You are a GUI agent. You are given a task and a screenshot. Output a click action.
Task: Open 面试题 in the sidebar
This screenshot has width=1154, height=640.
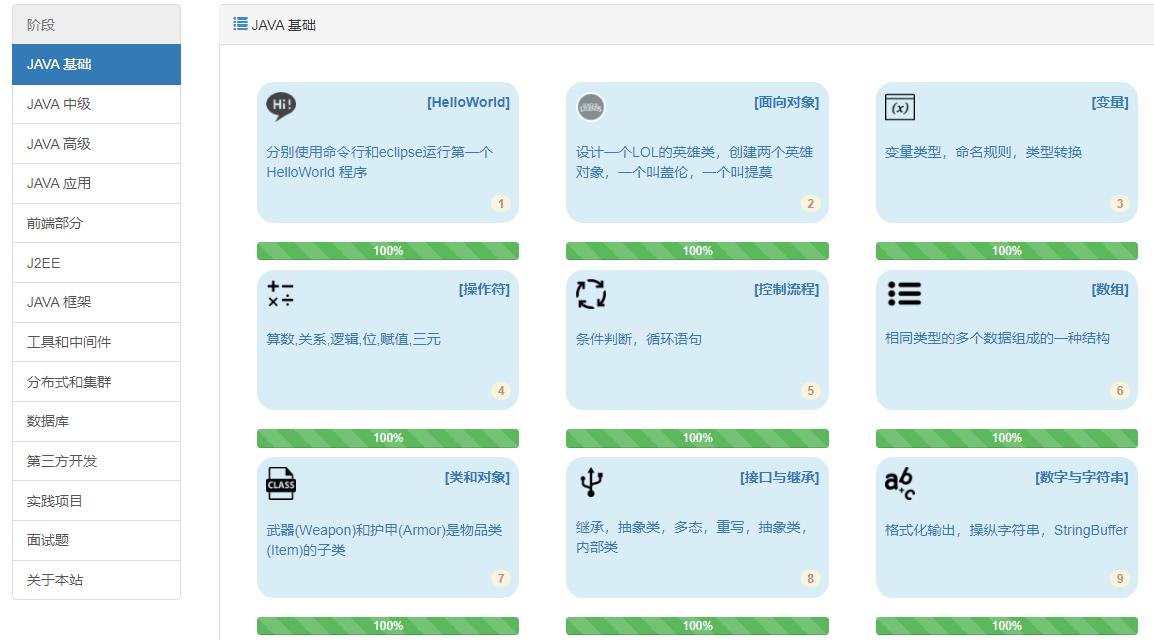click(x=96, y=541)
